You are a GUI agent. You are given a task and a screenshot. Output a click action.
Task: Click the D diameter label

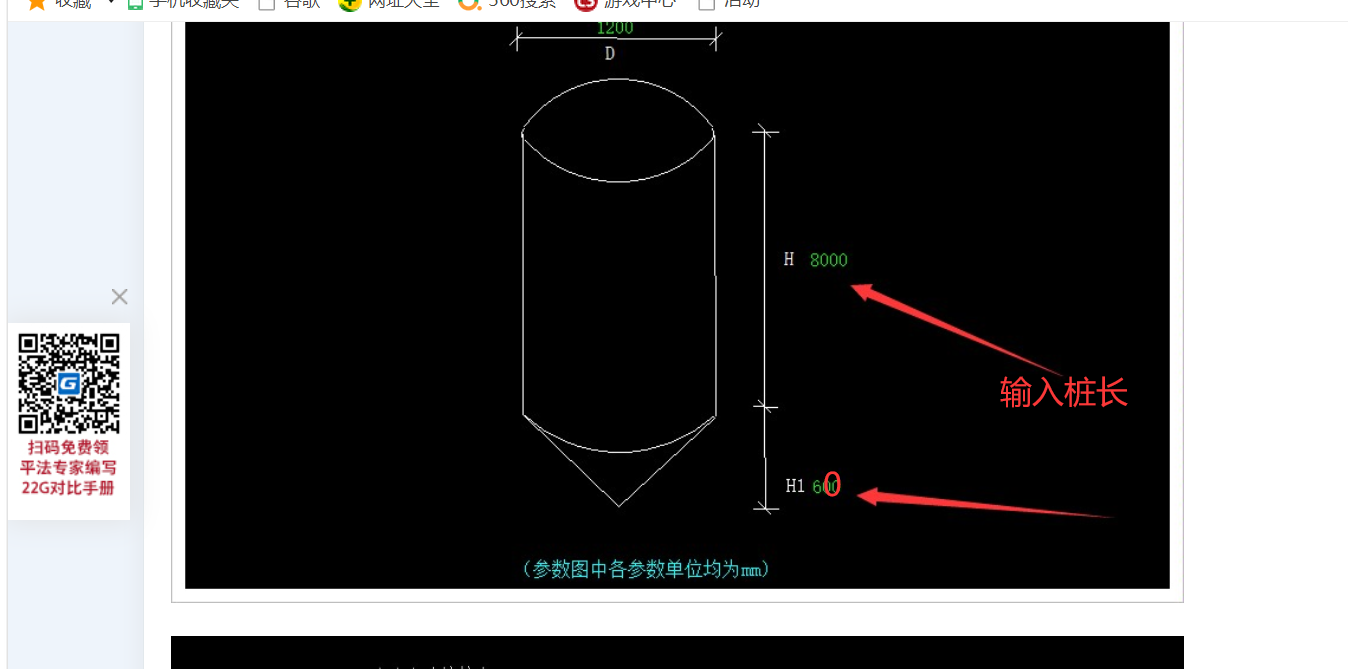pos(610,54)
